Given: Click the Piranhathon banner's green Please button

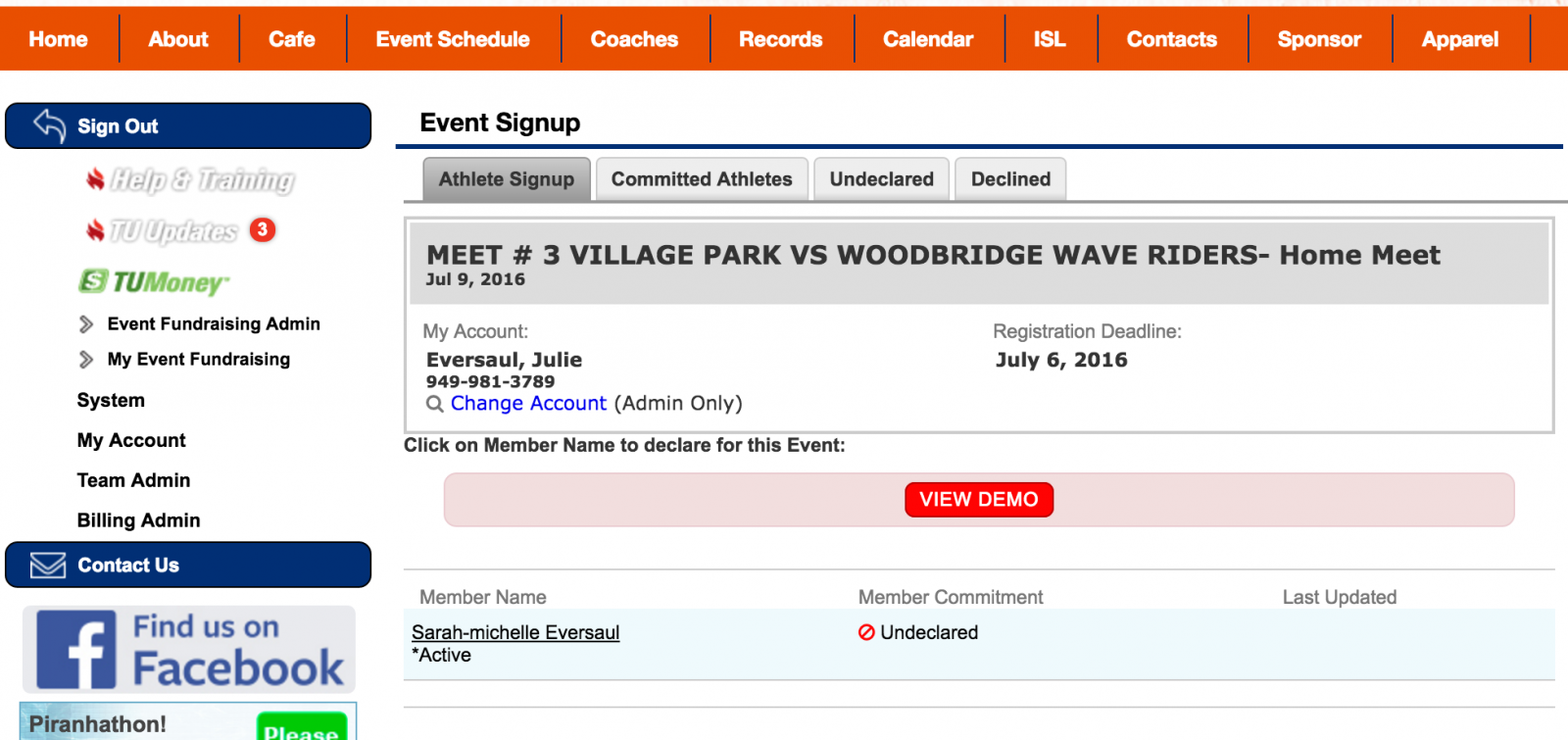Looking at the screenshot, I should point(302,729).
